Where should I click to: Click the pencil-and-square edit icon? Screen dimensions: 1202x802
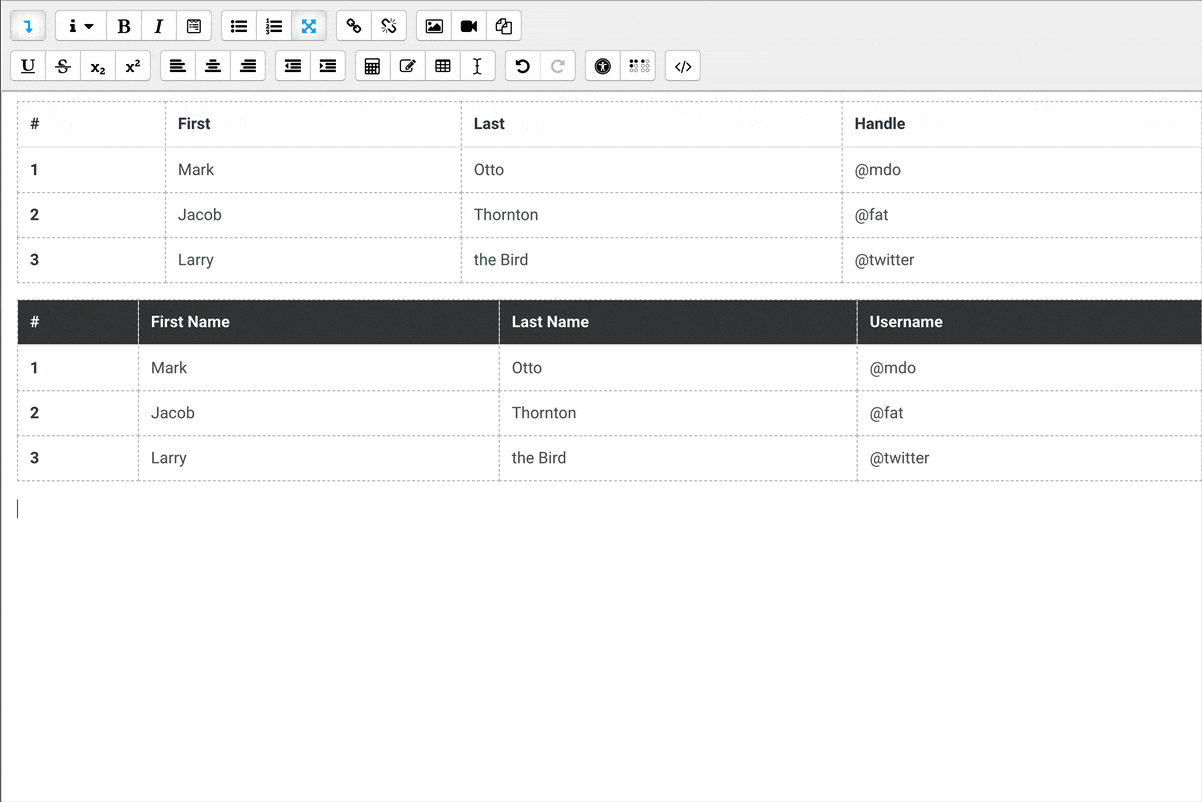point(408,66)
